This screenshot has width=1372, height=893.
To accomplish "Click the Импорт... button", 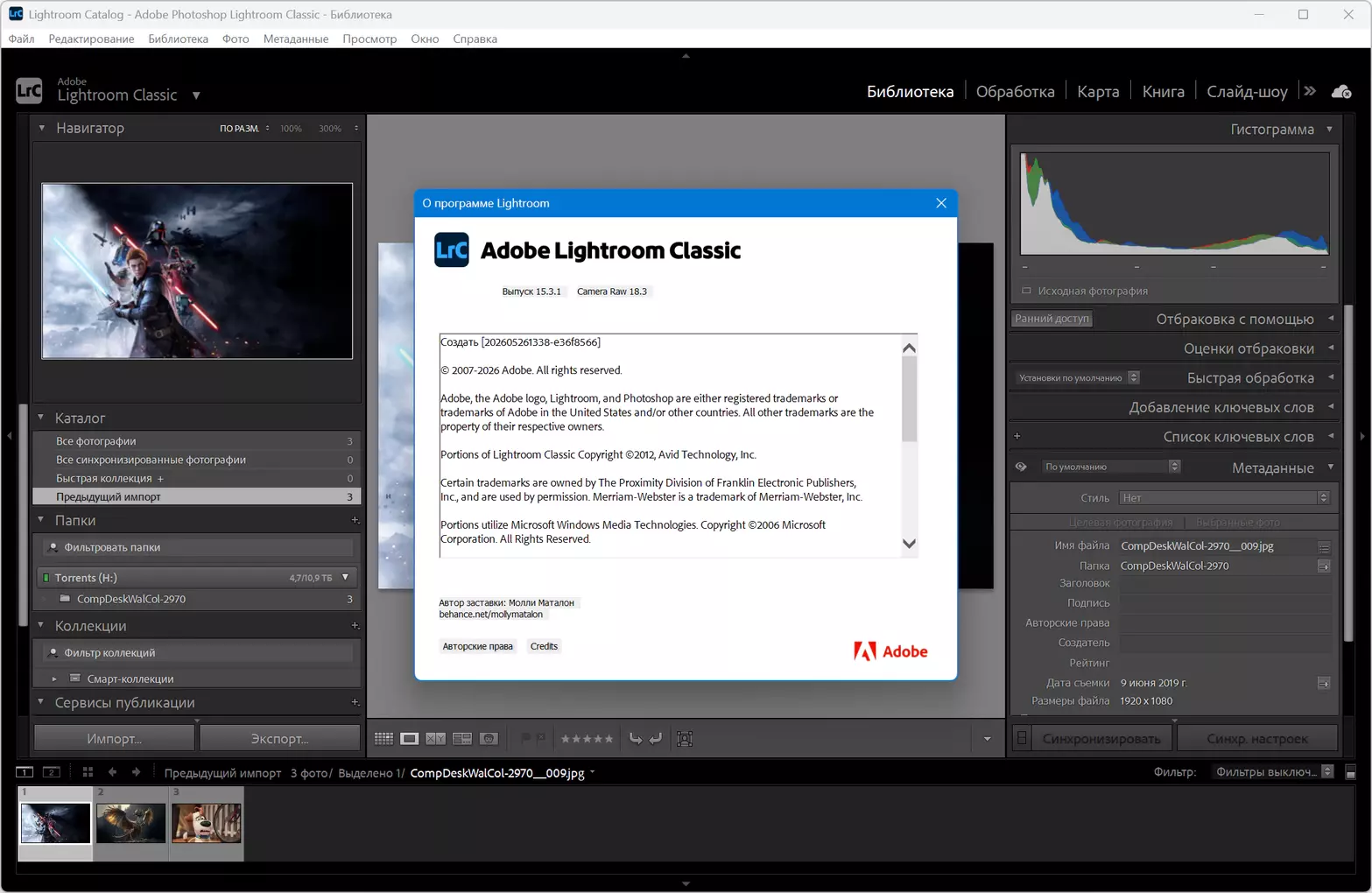I will [x=115, y=739].
